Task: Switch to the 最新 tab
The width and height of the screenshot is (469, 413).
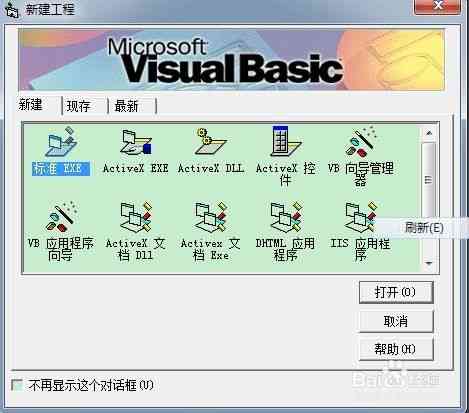Action: (127, 106)
